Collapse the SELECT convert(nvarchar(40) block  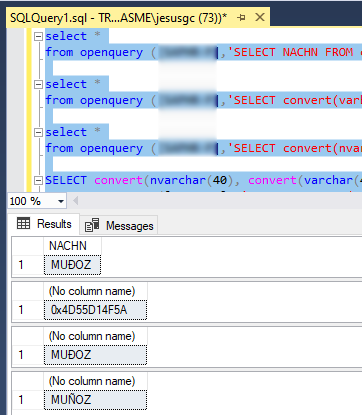click(39, 180)
